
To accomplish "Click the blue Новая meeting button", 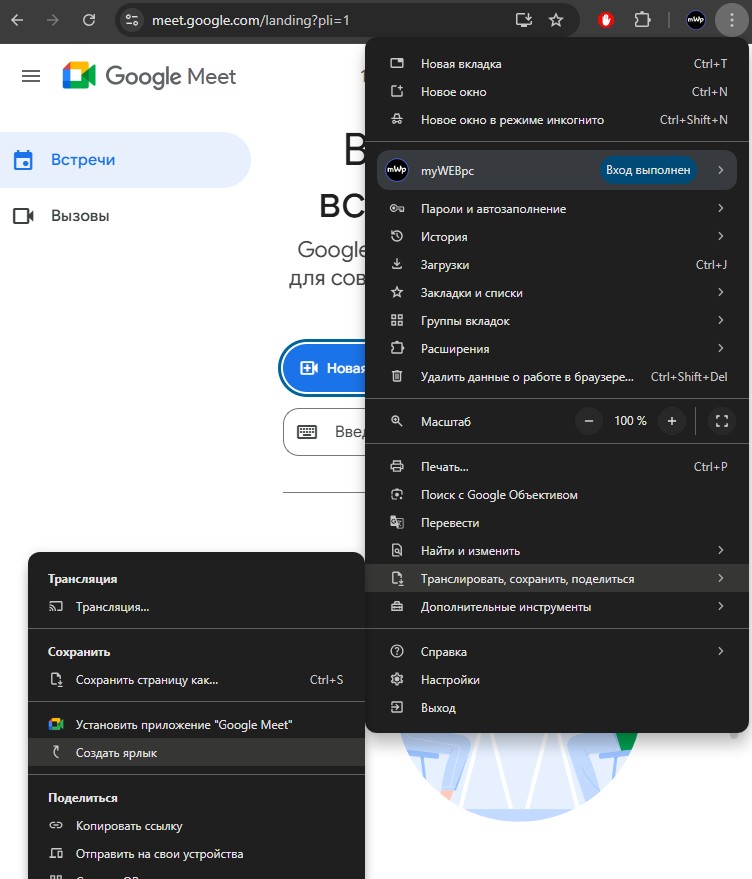I will (x=323, y=368).
